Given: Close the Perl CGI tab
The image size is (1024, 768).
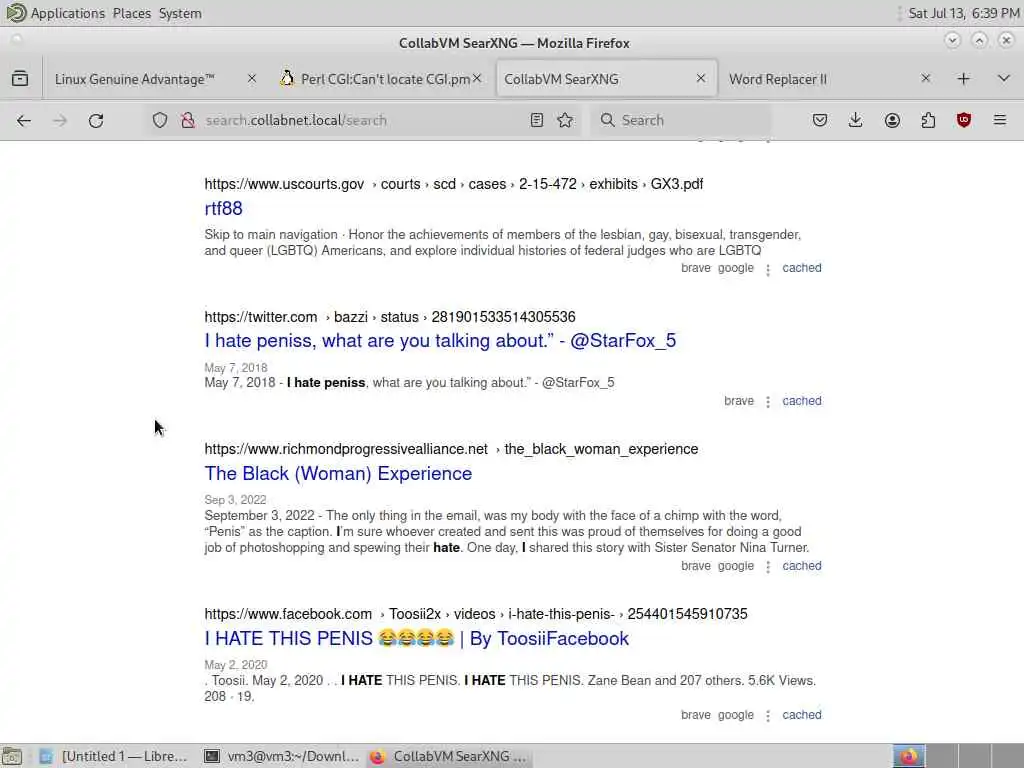Looking at the screenshot, I should [477, 78].
